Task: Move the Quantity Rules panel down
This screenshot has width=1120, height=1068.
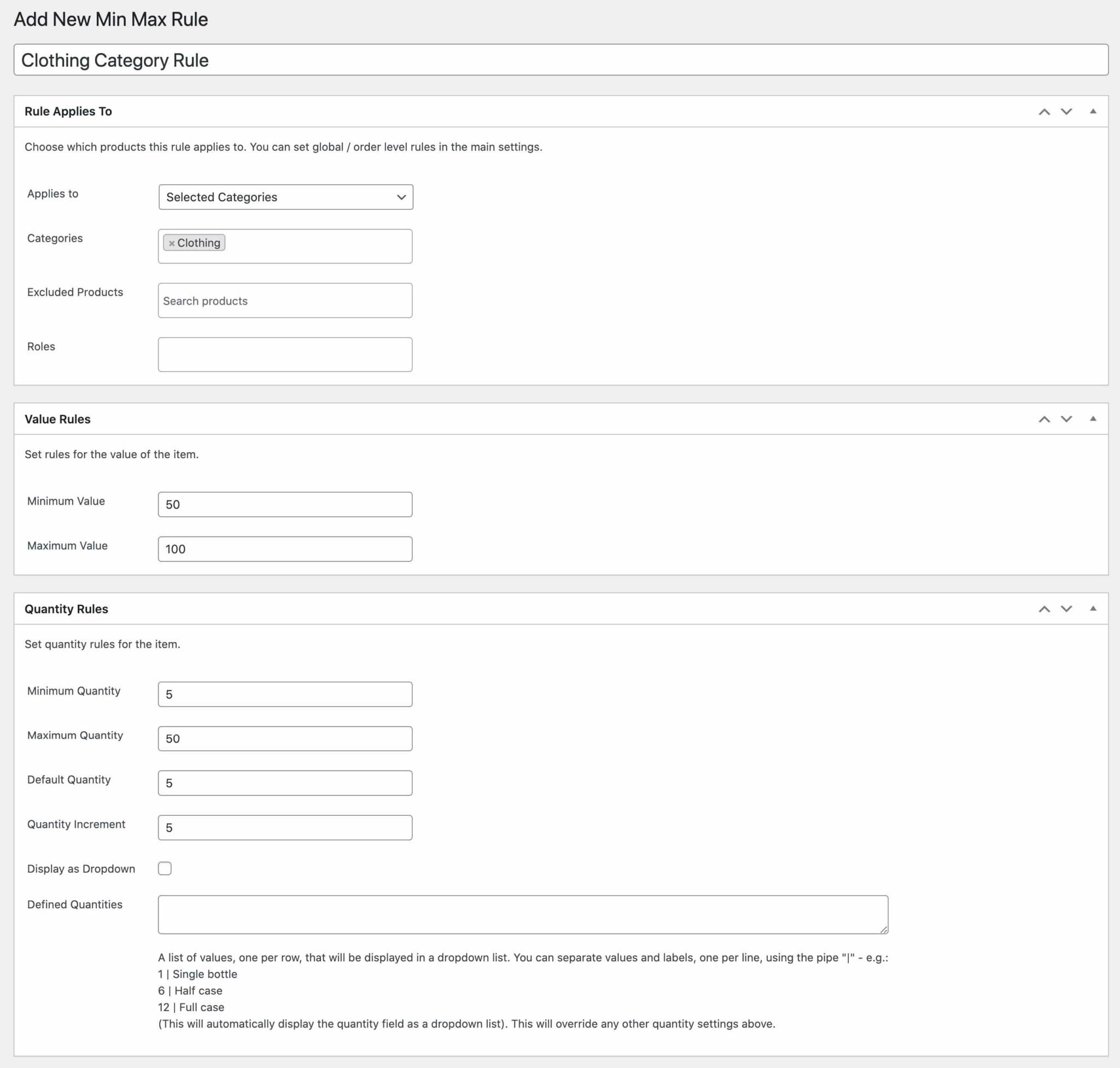Action: [x=1065, y=609]
